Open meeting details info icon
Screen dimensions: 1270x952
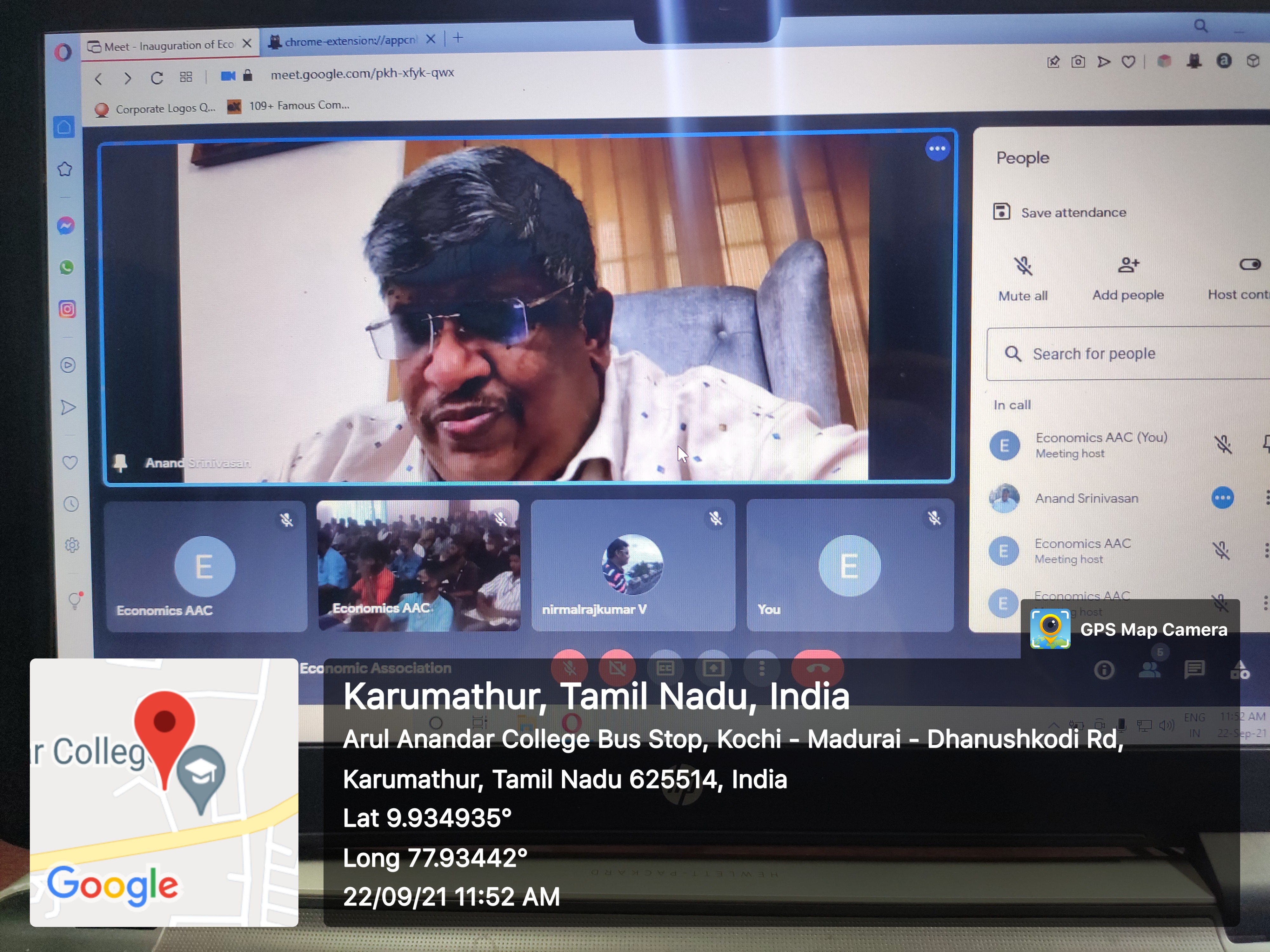point(1104,670)
